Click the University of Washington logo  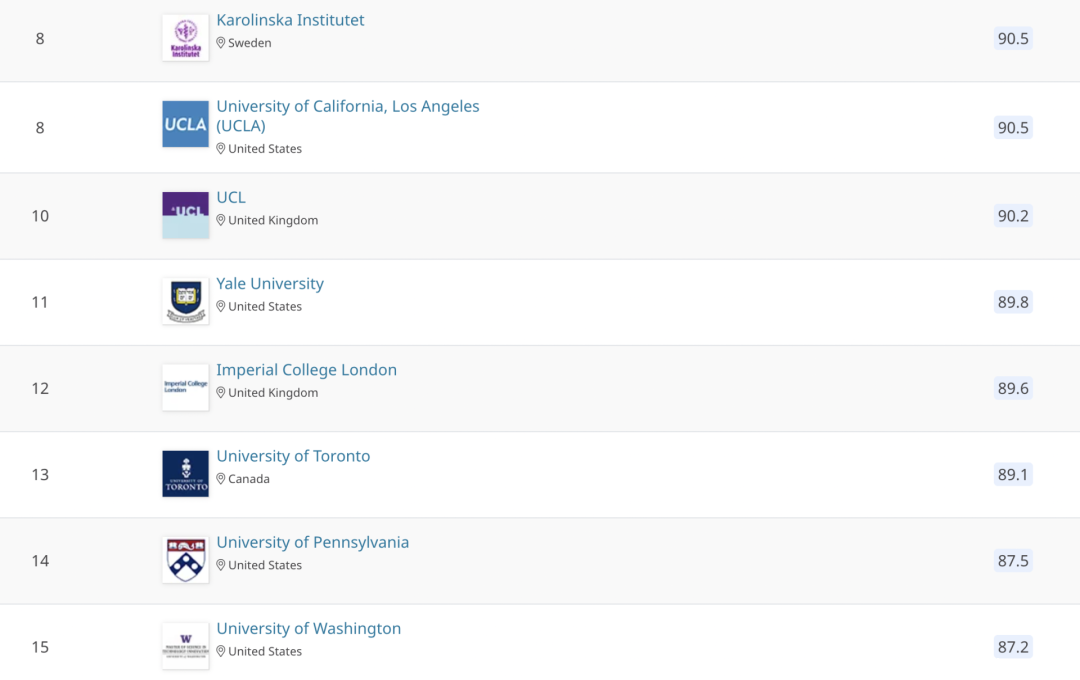pyautogui.click(x=185, y=646)
